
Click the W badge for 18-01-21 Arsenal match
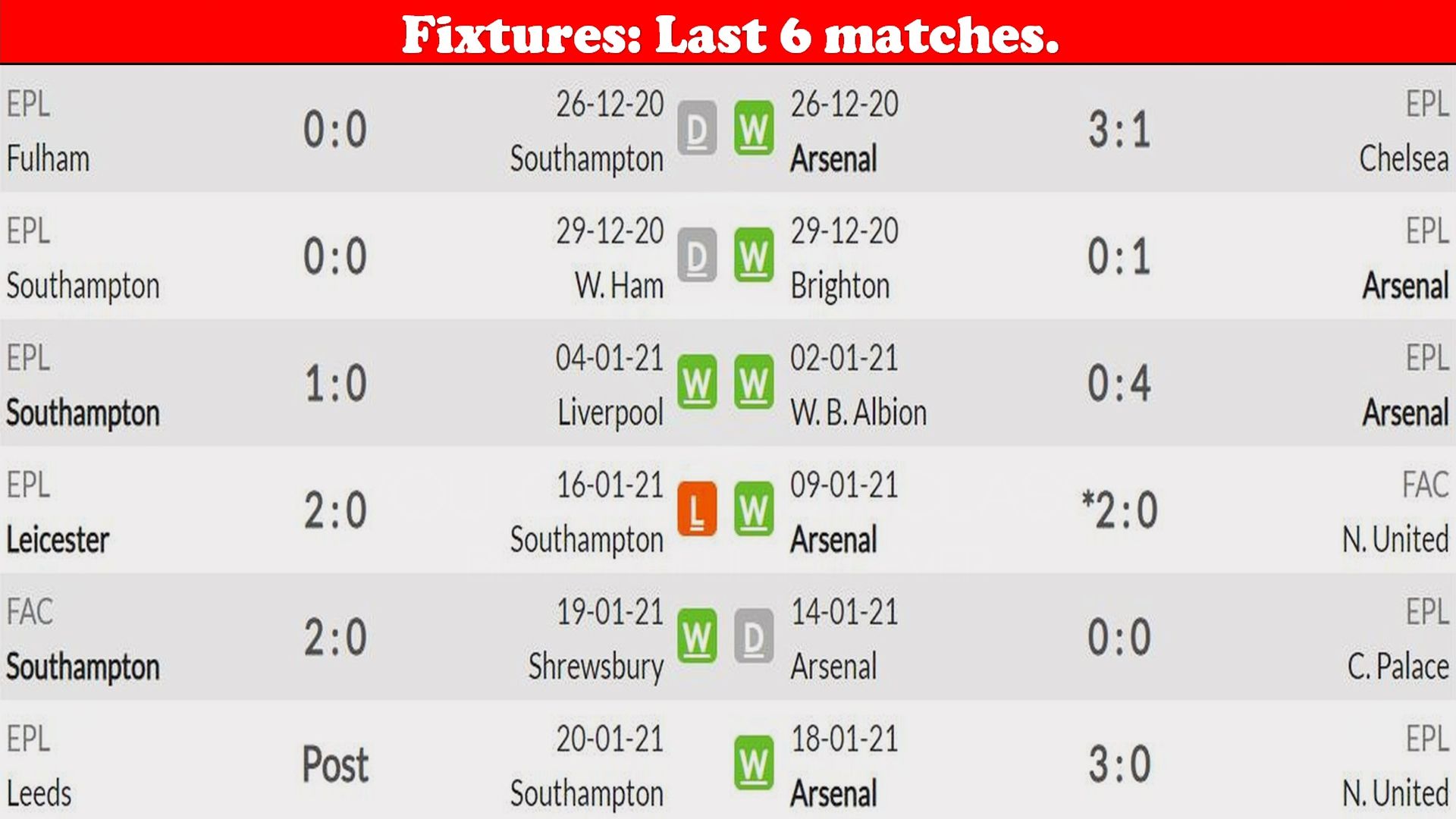tap(754, 763)
